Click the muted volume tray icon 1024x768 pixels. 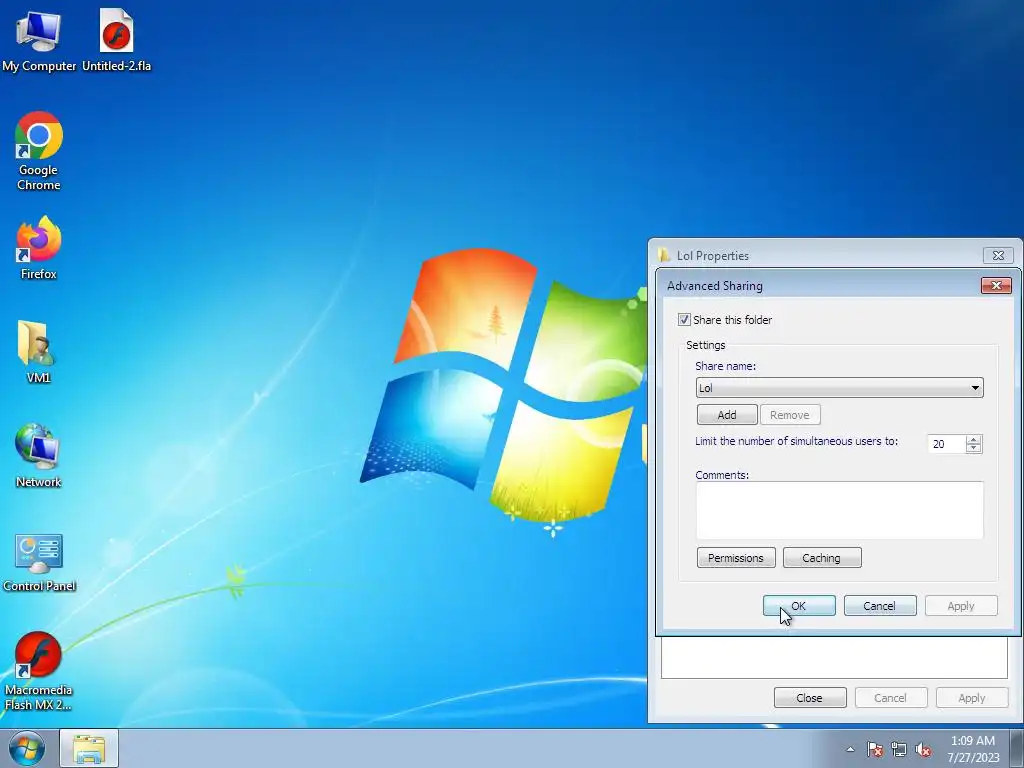click(x=923, y=750)
